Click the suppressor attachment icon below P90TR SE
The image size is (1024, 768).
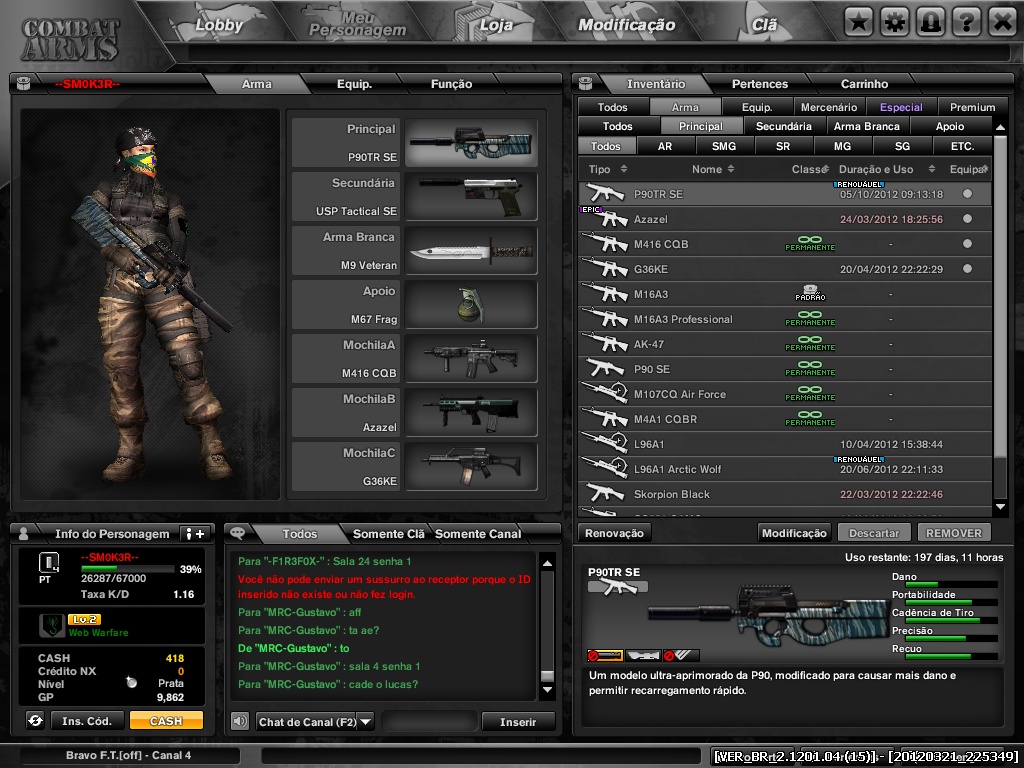click(605, 654)
